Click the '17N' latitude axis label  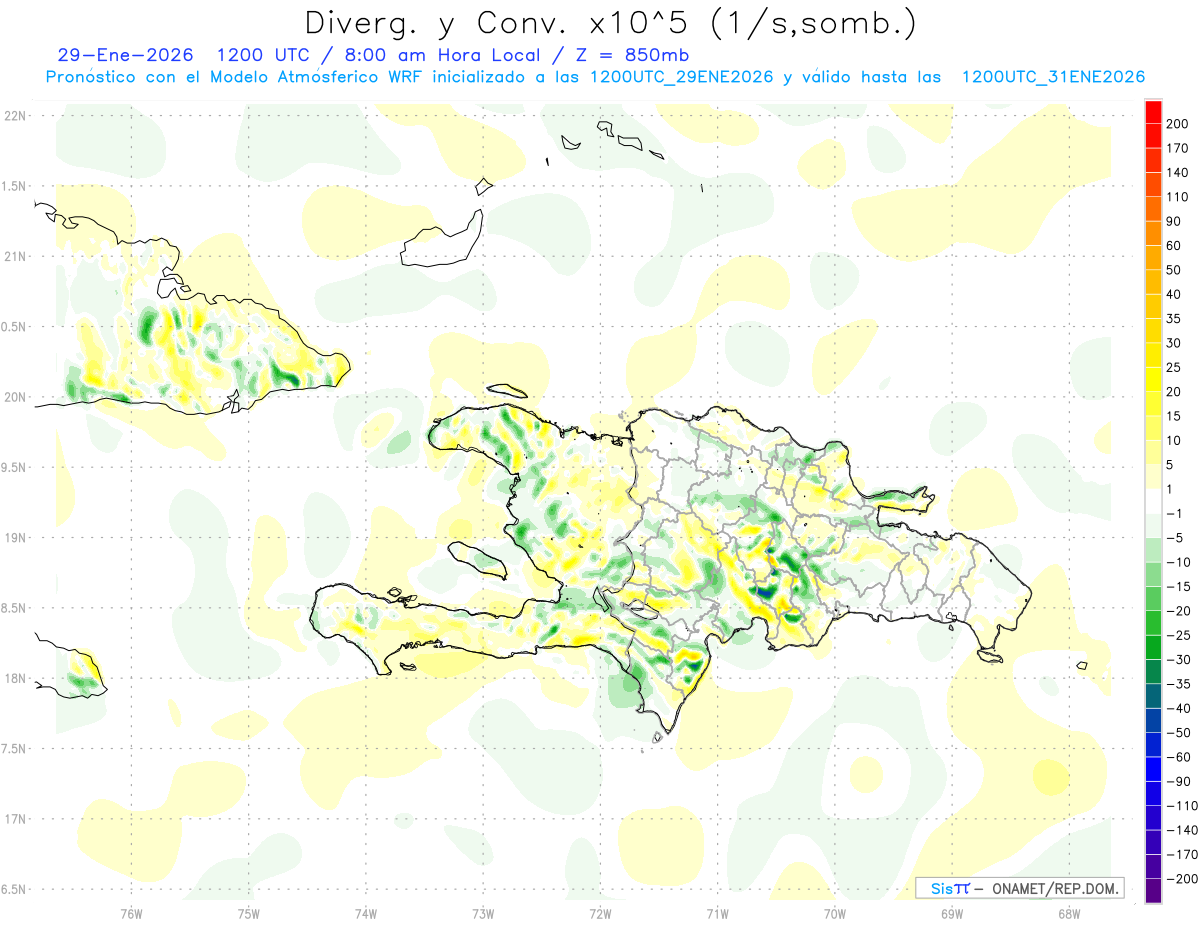click(15, 819)
